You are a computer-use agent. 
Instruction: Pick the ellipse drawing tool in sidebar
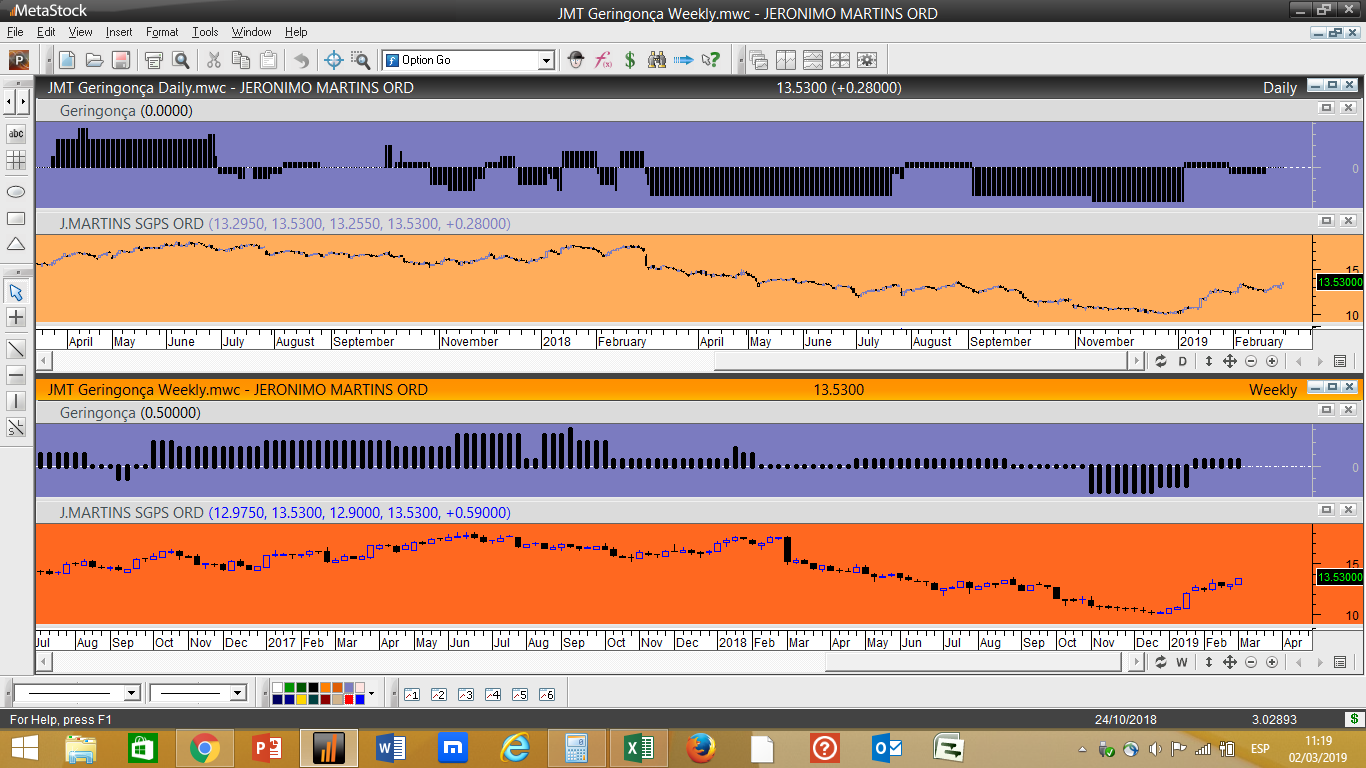pos(16,191)
